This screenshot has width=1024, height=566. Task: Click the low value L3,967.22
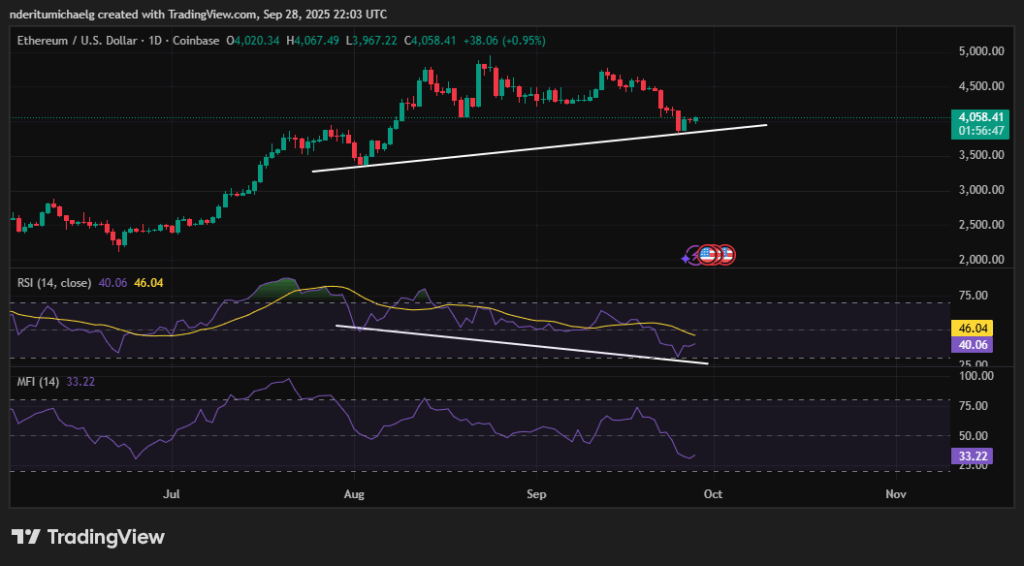371,40
